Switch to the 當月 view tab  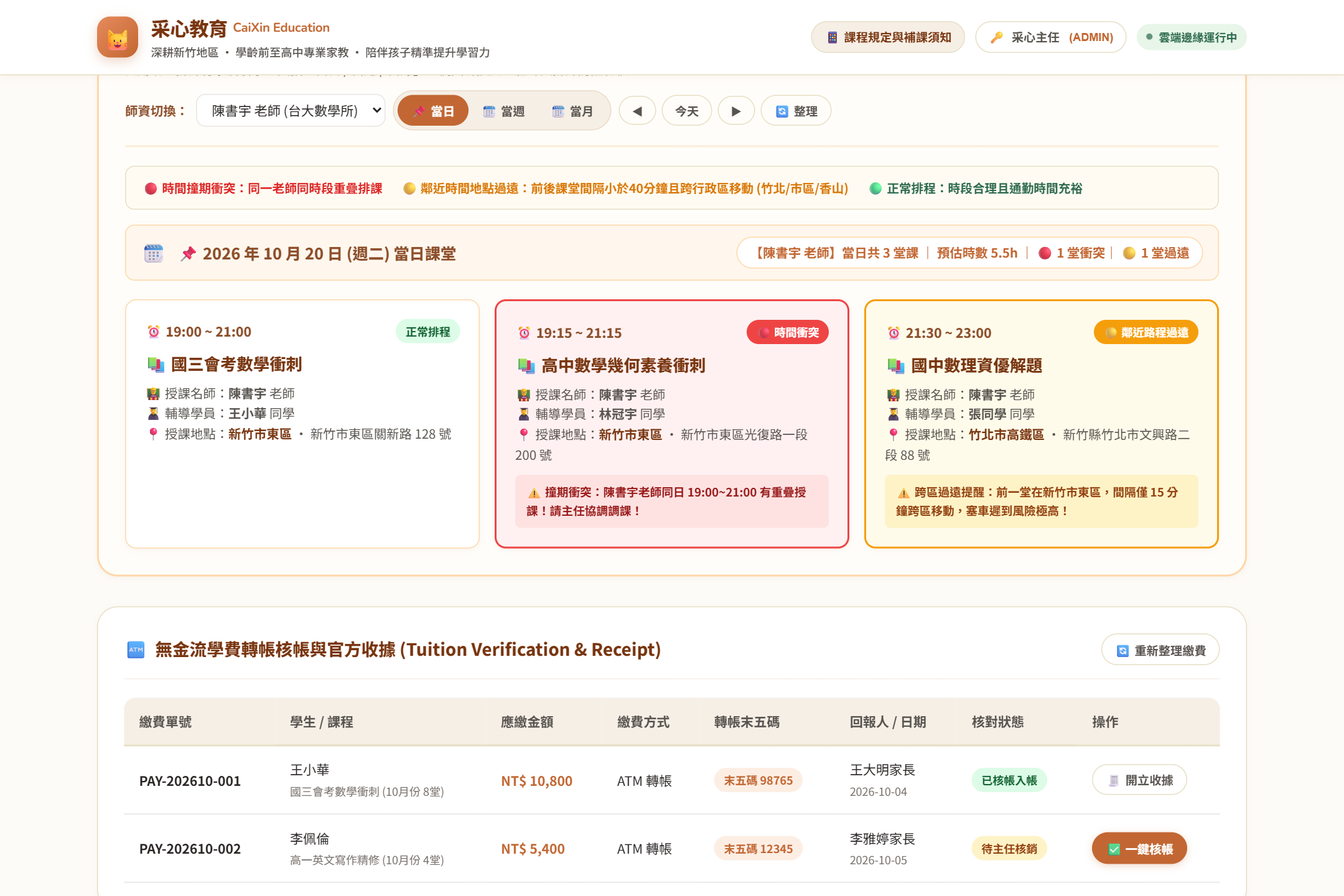click(572, 111)
